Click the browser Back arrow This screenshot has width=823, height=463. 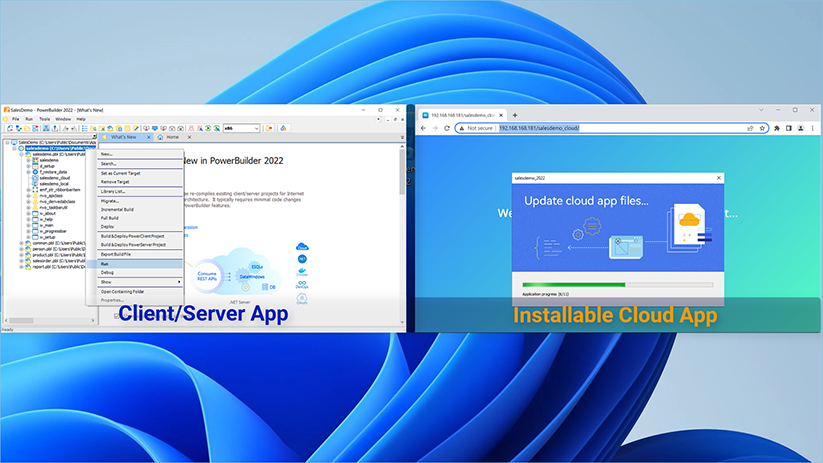pos(424,128)
